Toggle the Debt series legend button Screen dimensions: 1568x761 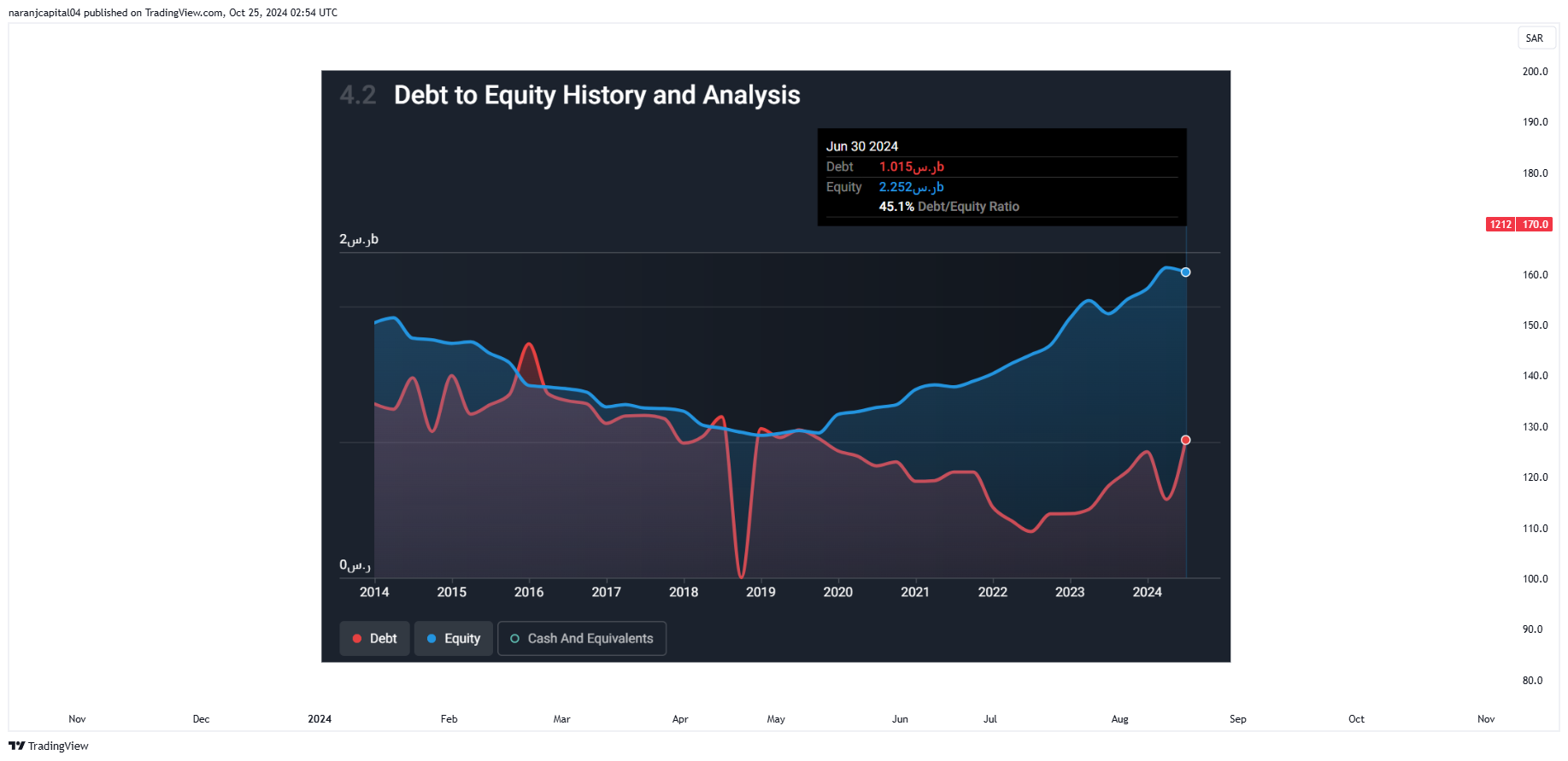click(374, 638)
